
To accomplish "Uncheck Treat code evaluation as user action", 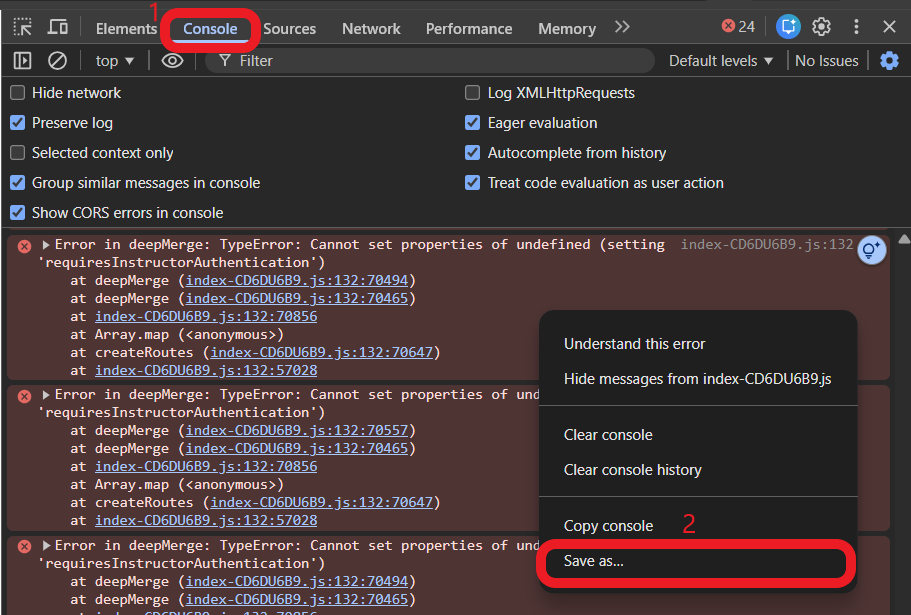I will pyautogui.click(x=472, y=183).
